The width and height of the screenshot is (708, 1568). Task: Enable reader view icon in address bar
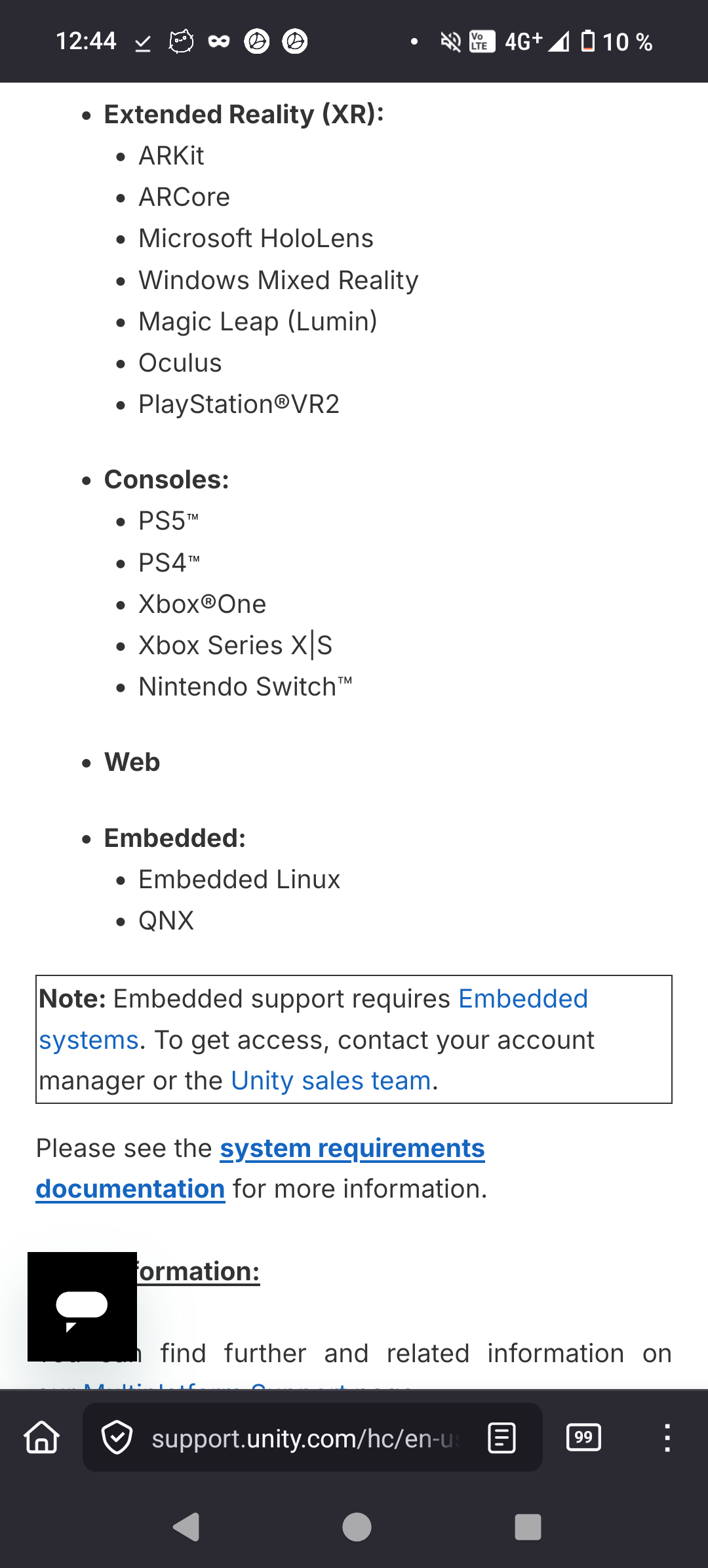(502, 1438)
